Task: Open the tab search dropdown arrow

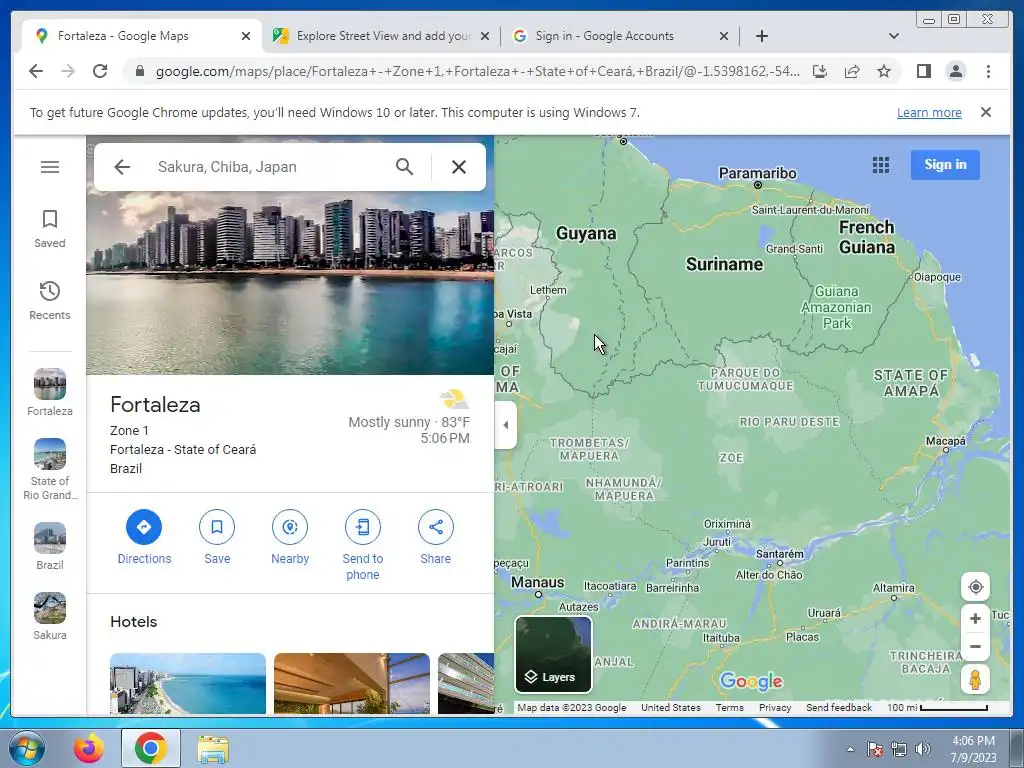Action: pyautogui.click(x=894, y=36)
